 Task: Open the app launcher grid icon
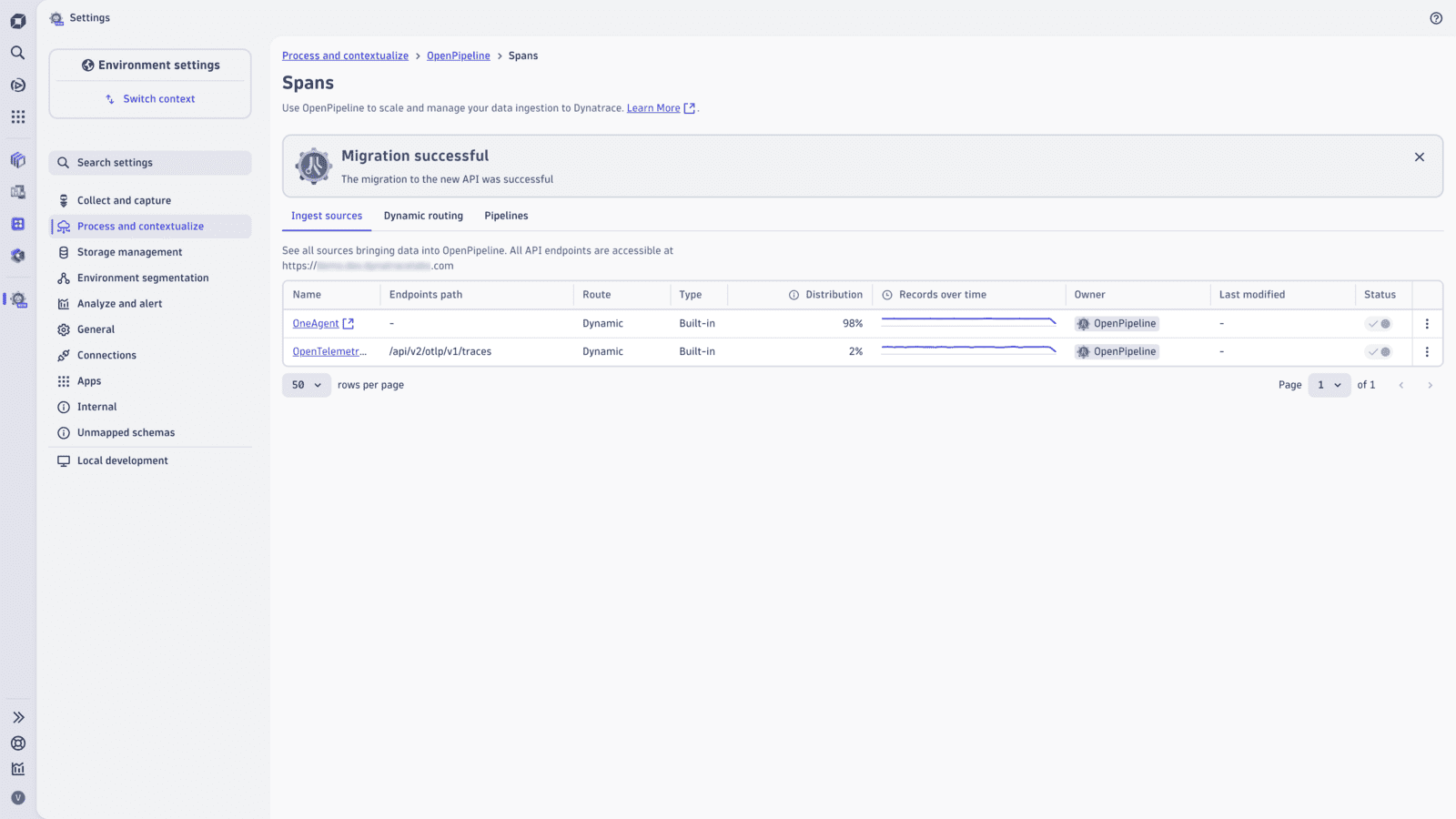[17, 116]
